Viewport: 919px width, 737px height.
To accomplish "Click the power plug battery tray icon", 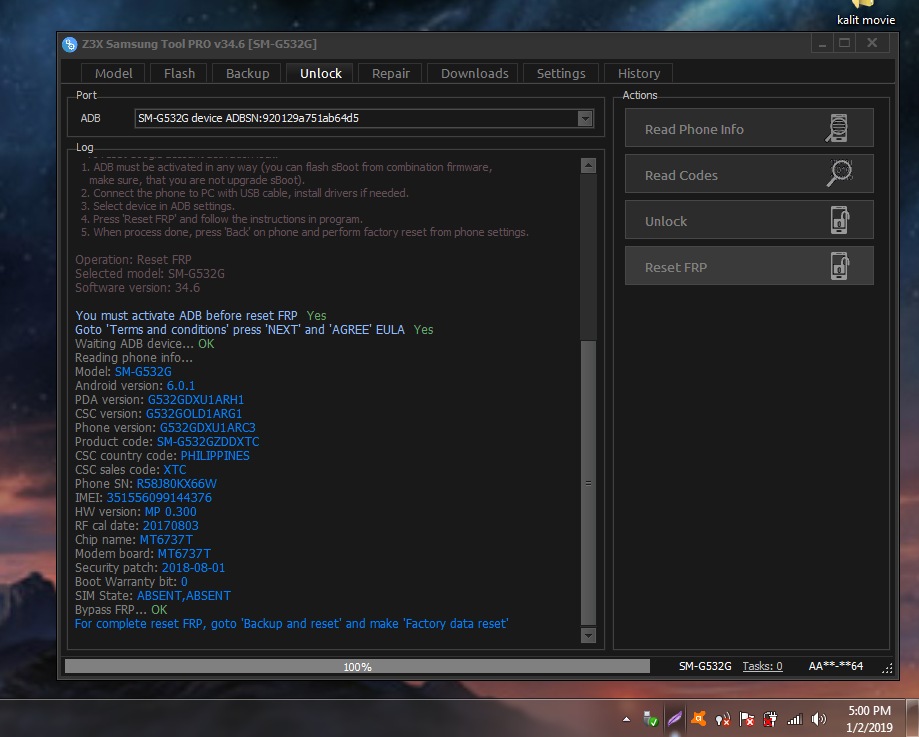I will click(x=770, y=719).
